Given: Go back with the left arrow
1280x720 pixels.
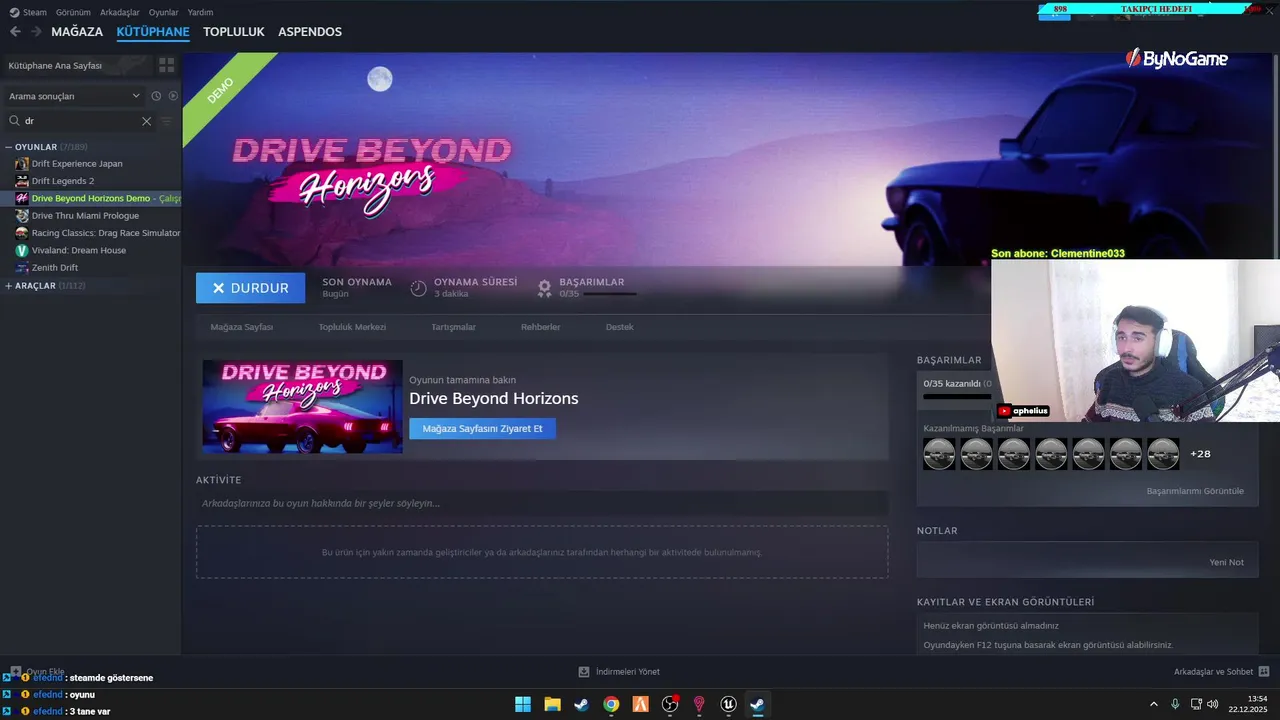Looking at the screenshot, I should click(15, 32).
